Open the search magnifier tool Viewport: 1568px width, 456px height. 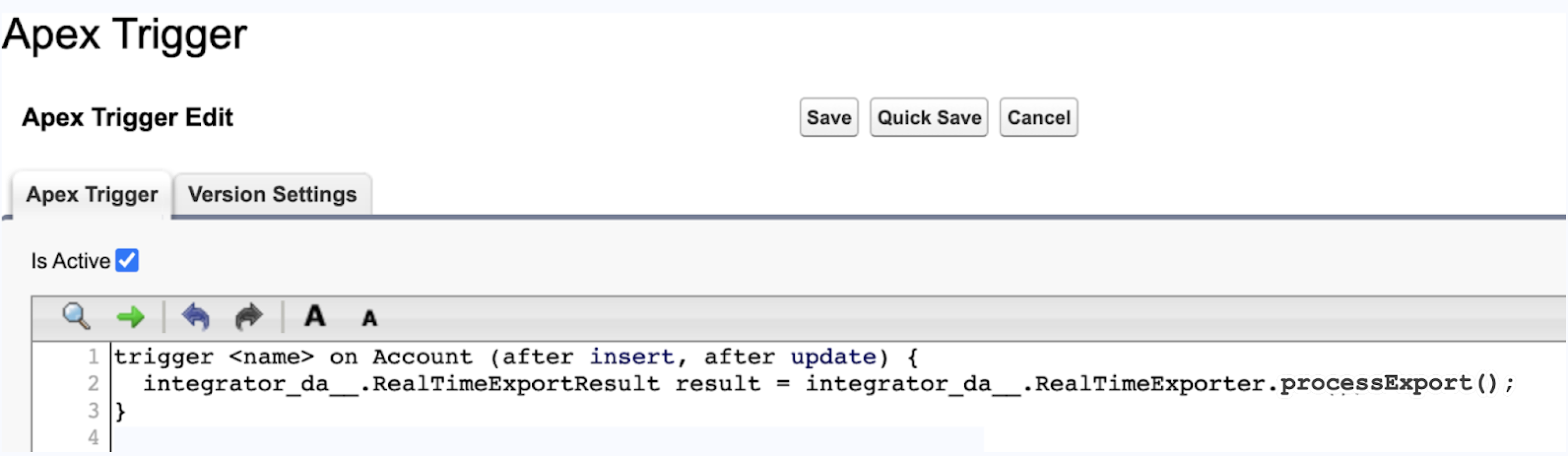click(x=76, y=317)
